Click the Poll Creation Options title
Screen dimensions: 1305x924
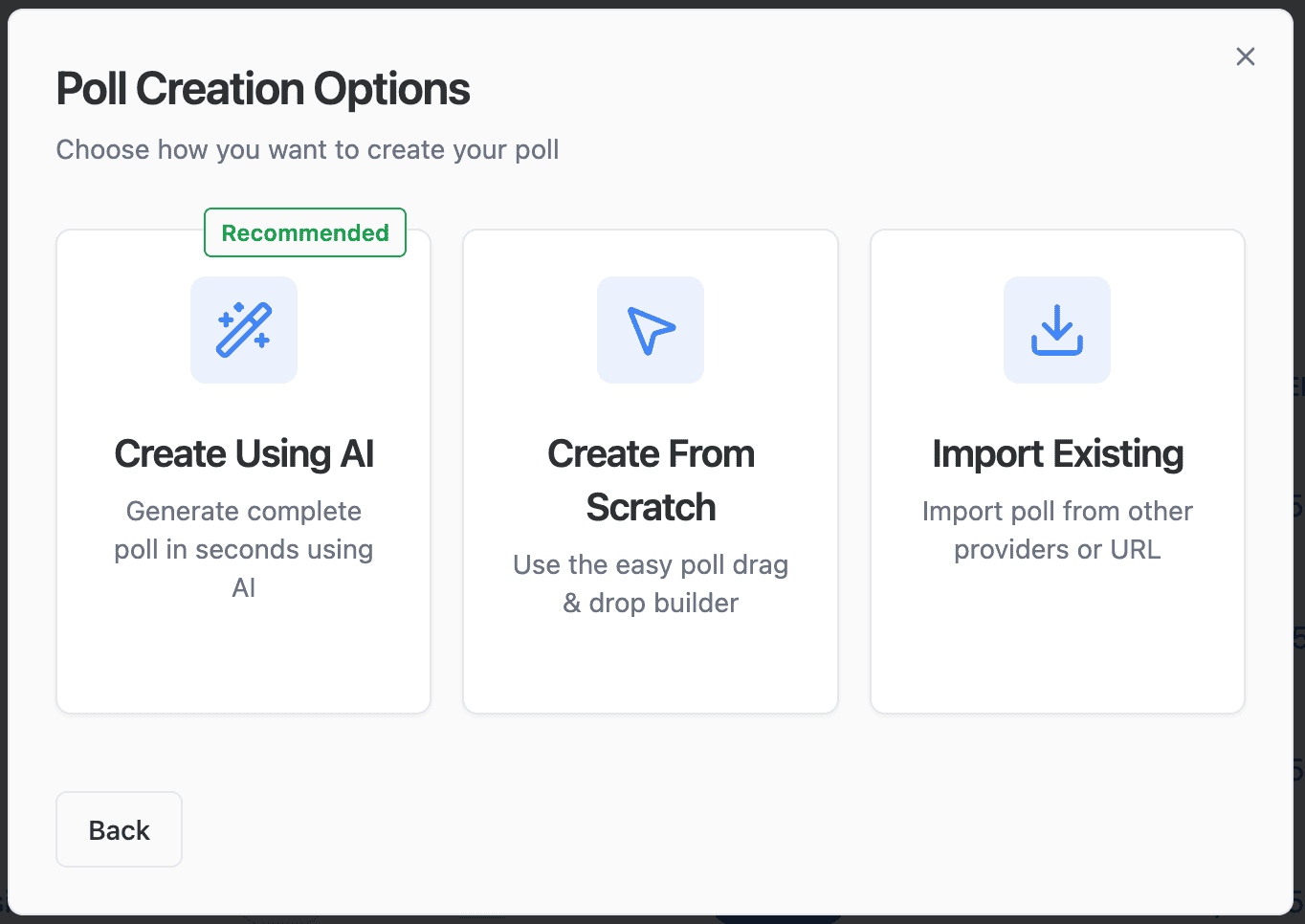coord(263,88)
